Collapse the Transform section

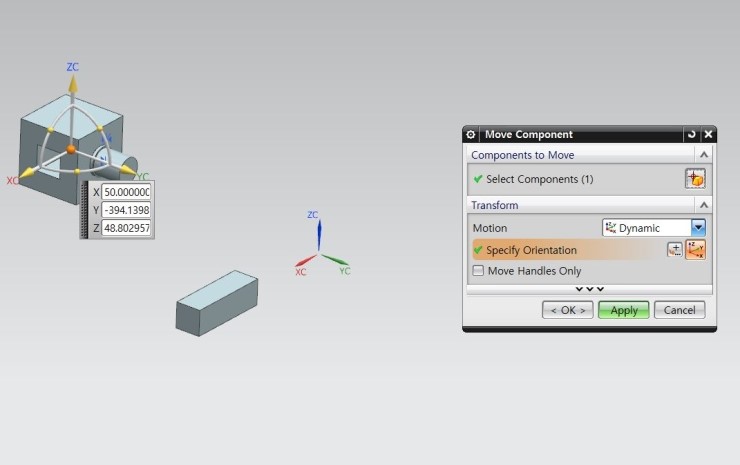tap(704, 205)
